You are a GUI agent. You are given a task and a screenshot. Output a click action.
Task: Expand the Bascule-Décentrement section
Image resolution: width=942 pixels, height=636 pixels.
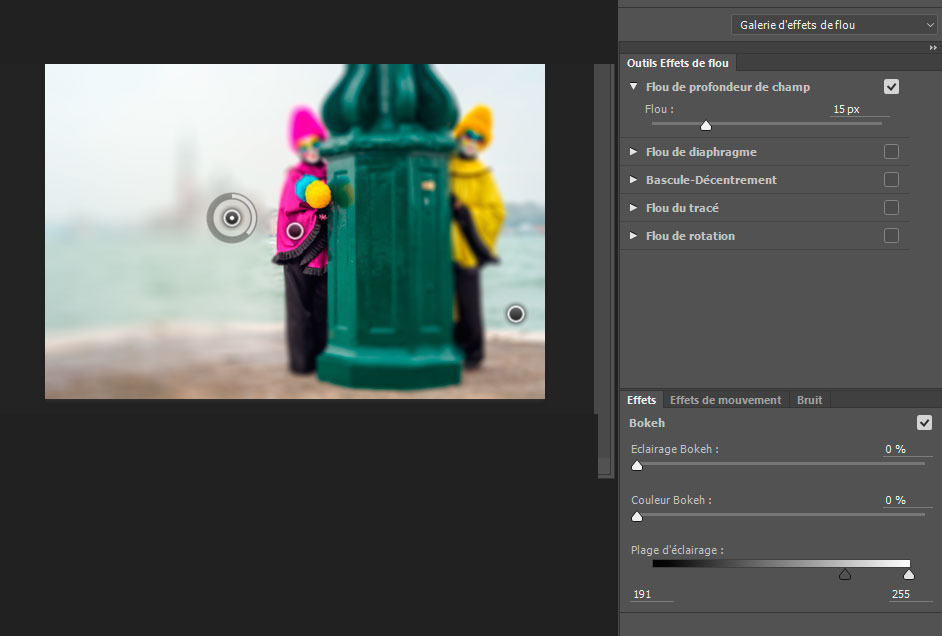[634, 180]
